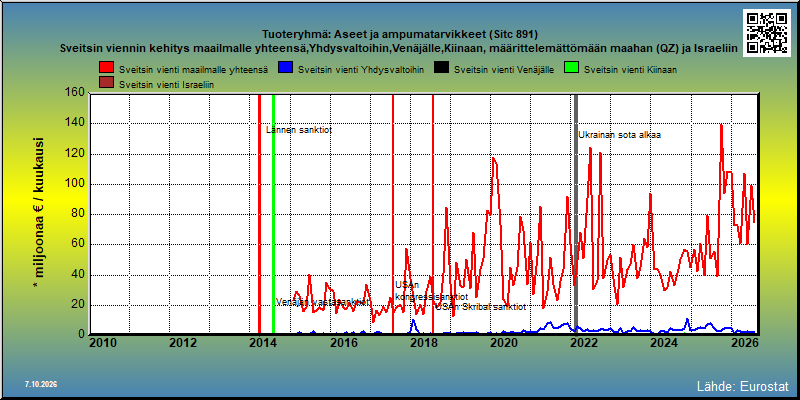Click the y-axis value 120

(74, 154)
